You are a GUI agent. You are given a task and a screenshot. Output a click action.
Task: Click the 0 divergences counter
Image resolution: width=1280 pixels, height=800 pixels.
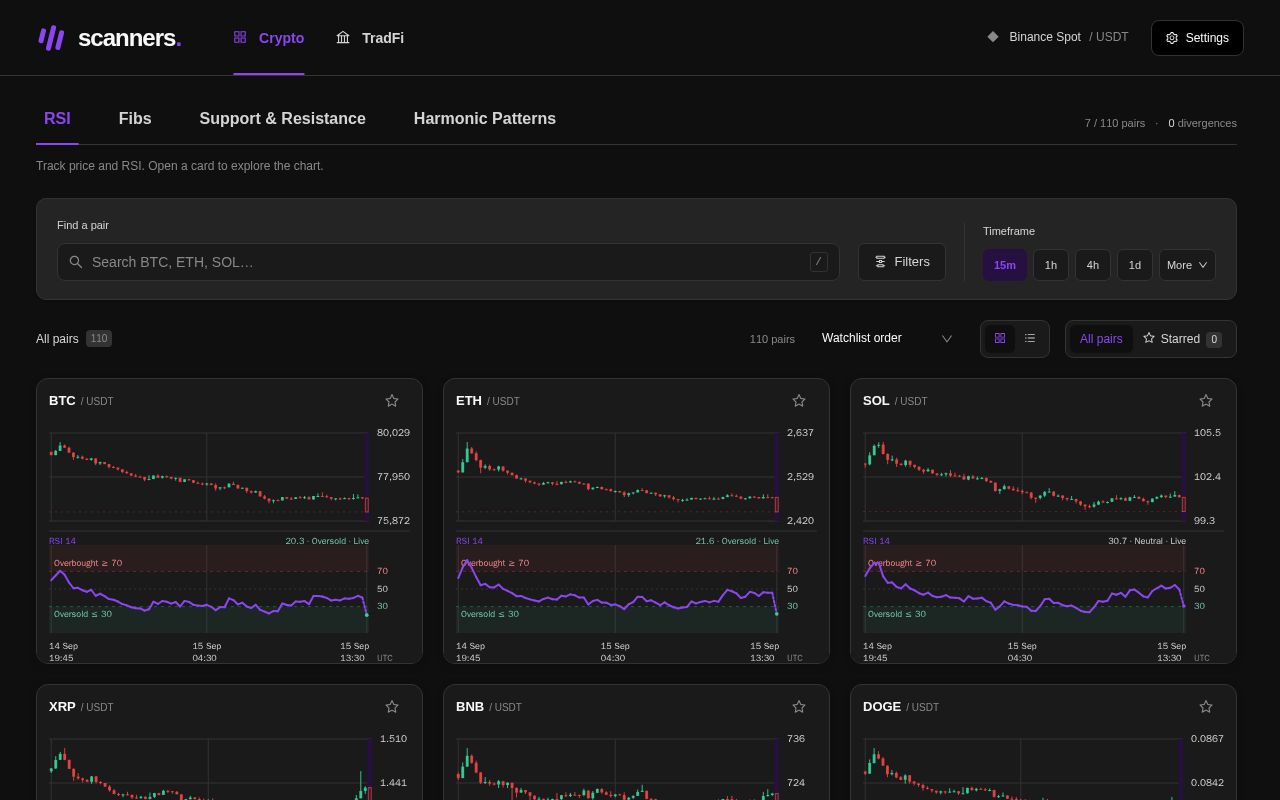(1202, 123)
